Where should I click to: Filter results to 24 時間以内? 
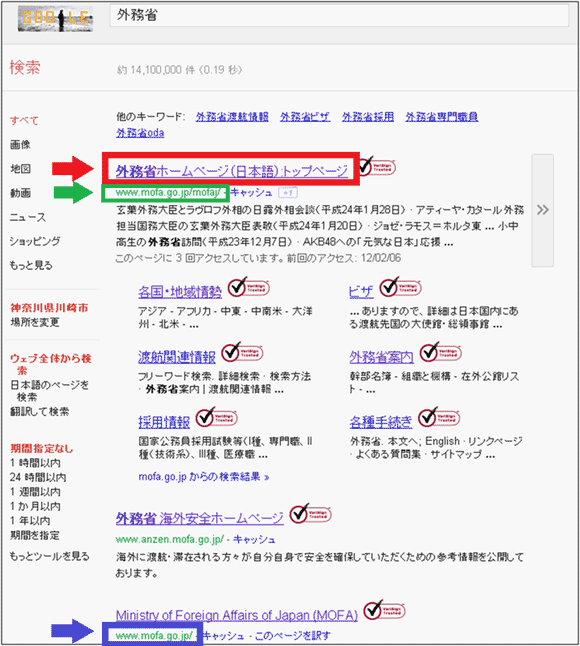38,477
